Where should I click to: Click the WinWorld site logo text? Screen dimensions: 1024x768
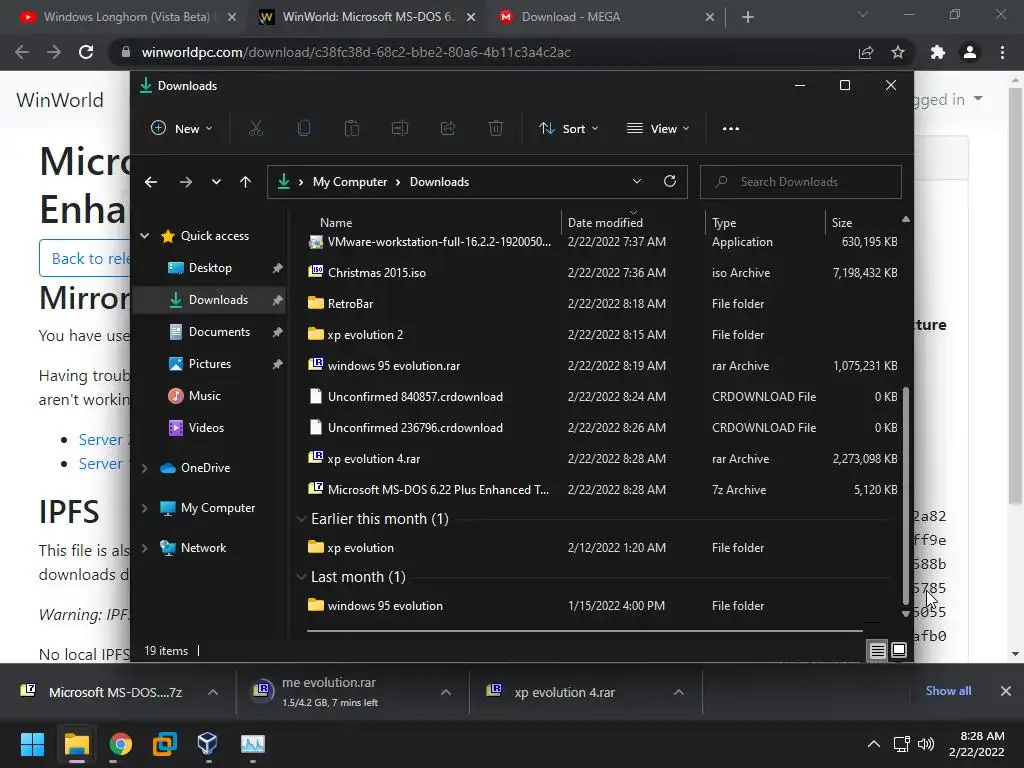(59, 100)
